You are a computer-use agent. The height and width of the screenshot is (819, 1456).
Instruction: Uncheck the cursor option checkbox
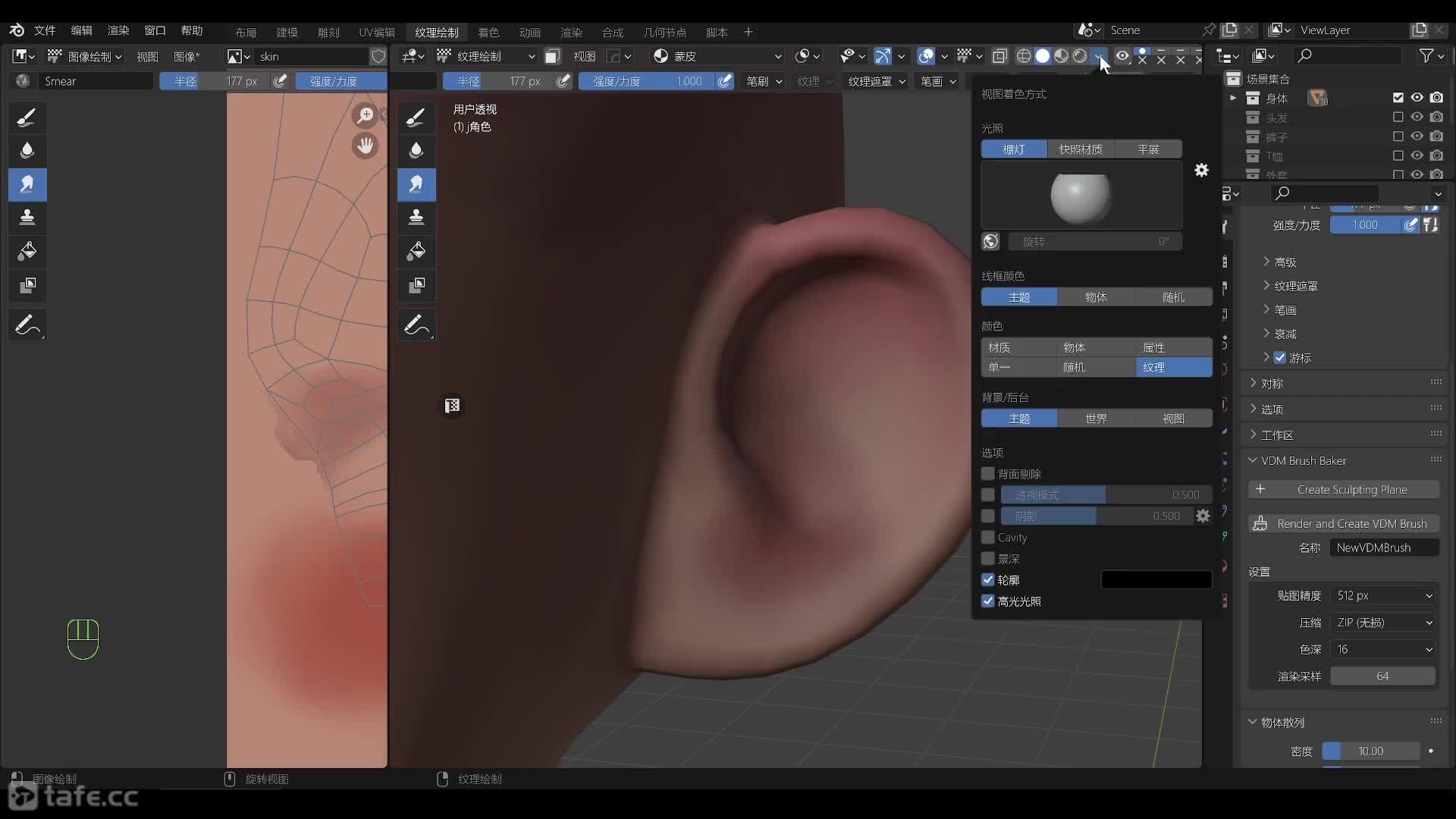[1280, 357]
